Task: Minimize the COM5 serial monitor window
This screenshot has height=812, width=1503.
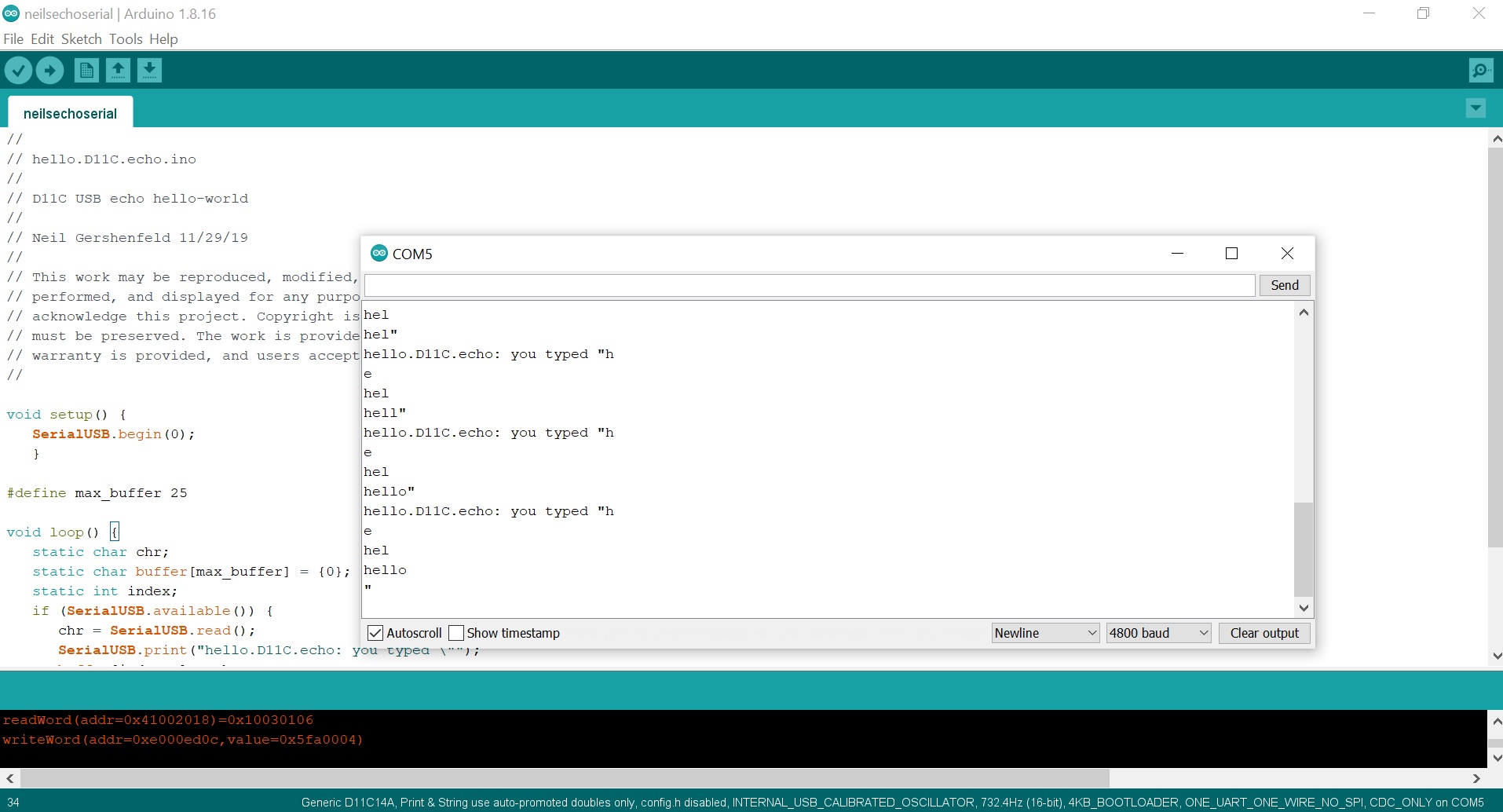Action: (x=1177, y=253)
